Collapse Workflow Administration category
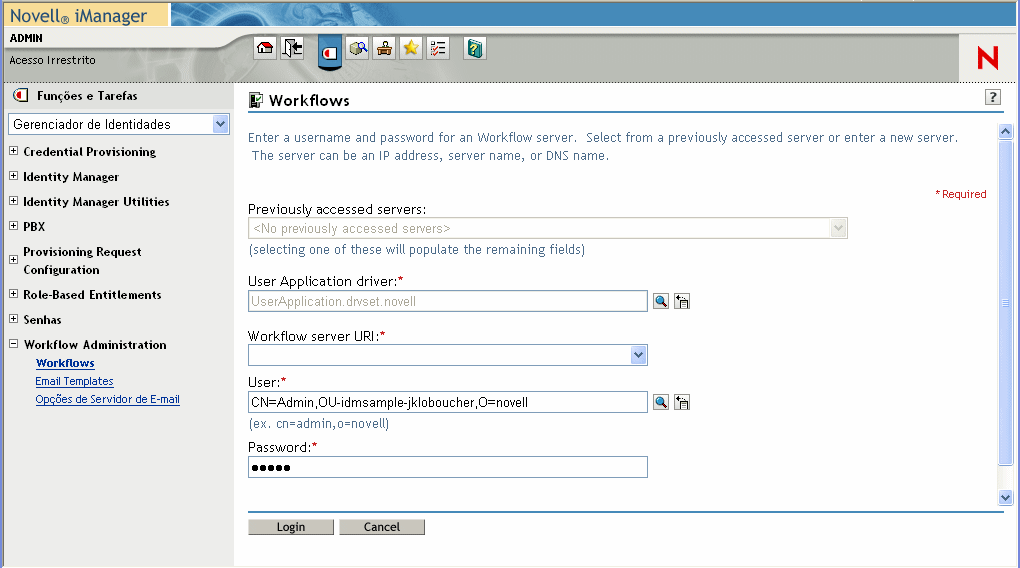This screenshot has height=568, width=1020. pyautogui.click(x=13, y=344)
